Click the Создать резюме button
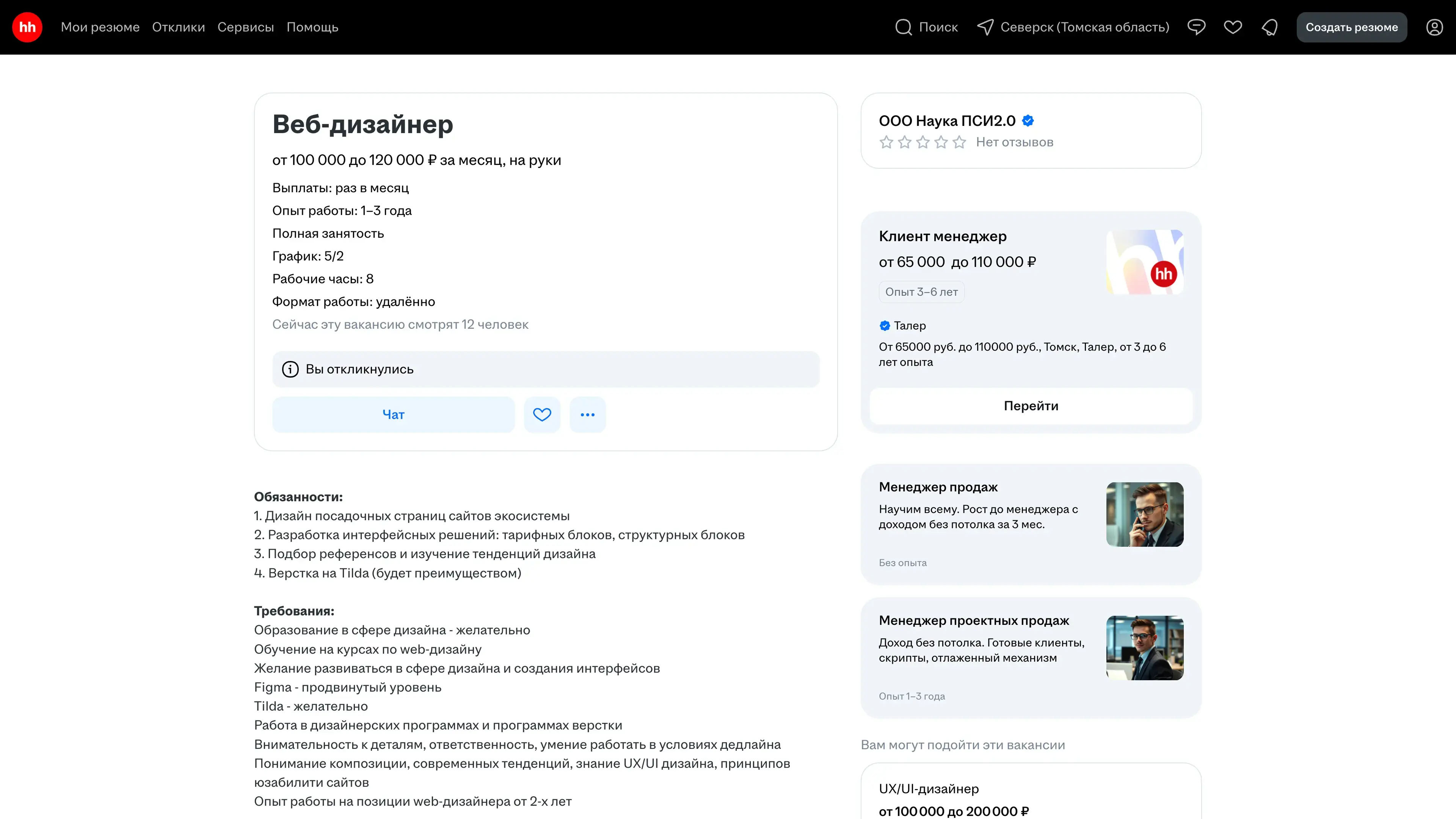The width and height of the screenshot is (1456, 819). pos(1351,27)
